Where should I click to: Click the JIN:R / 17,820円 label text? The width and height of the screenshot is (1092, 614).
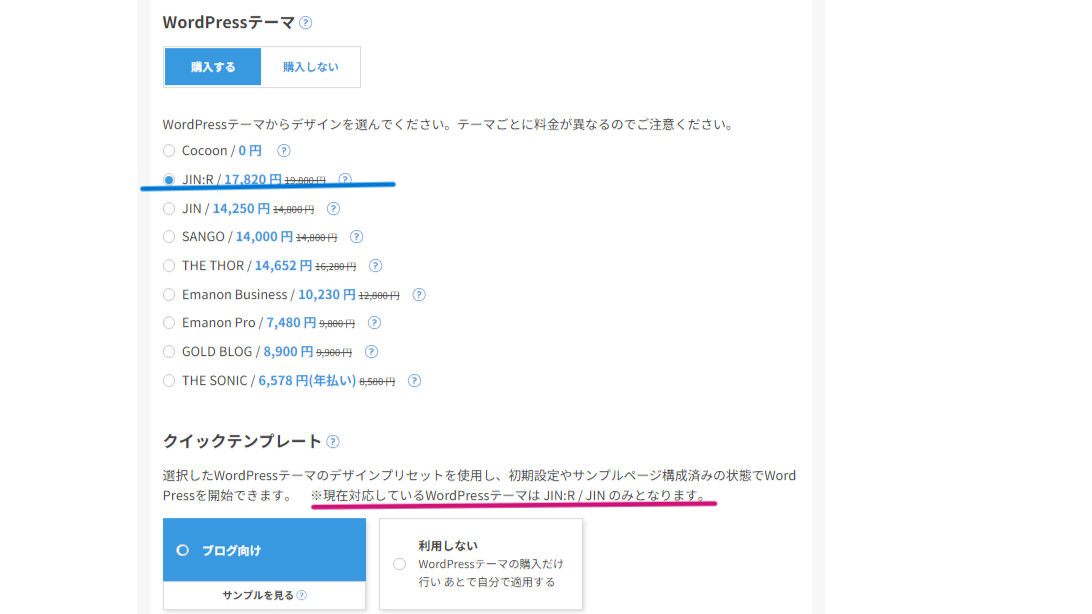(232, 180)
